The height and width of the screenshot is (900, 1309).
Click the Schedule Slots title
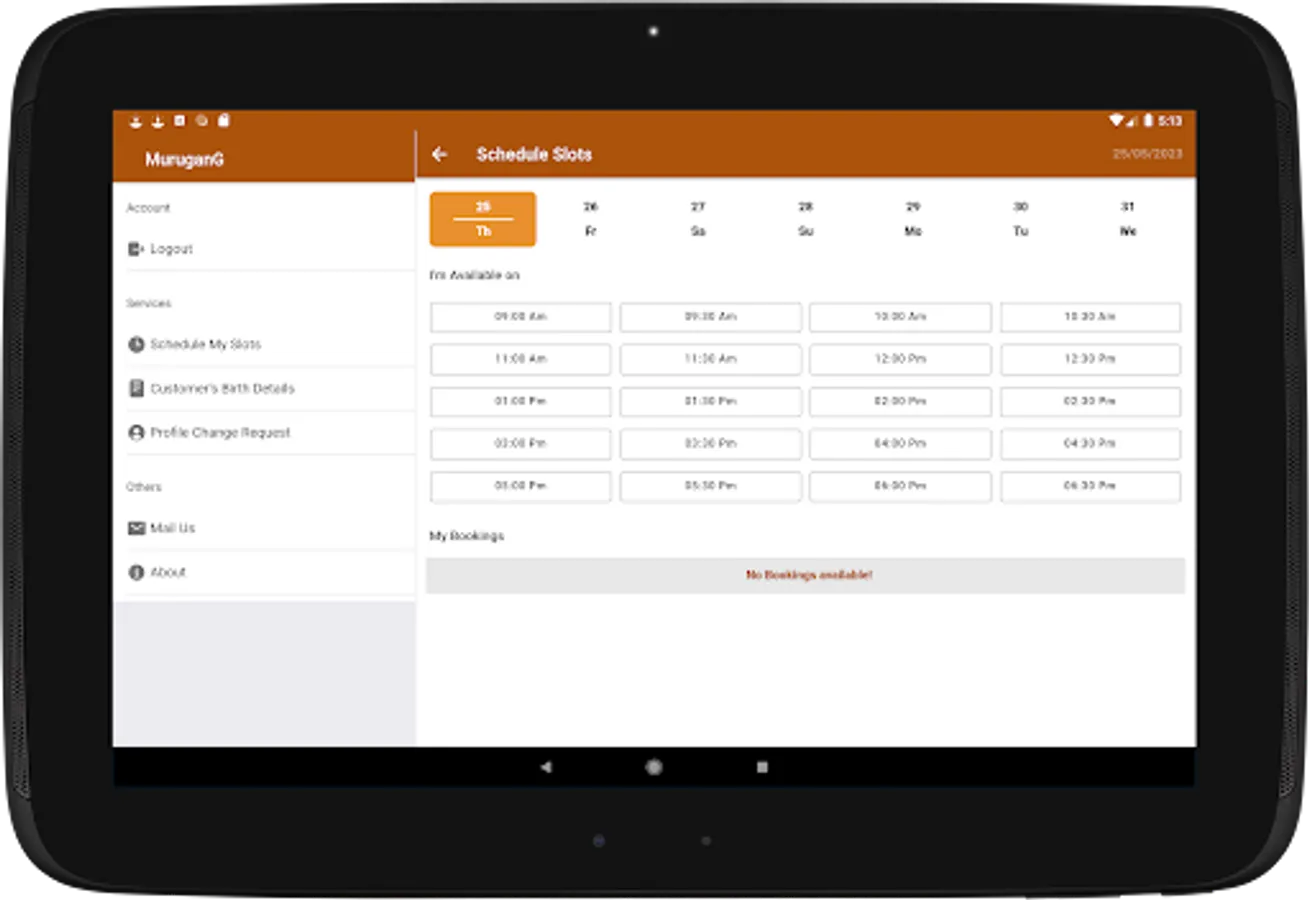coord(534,154)
